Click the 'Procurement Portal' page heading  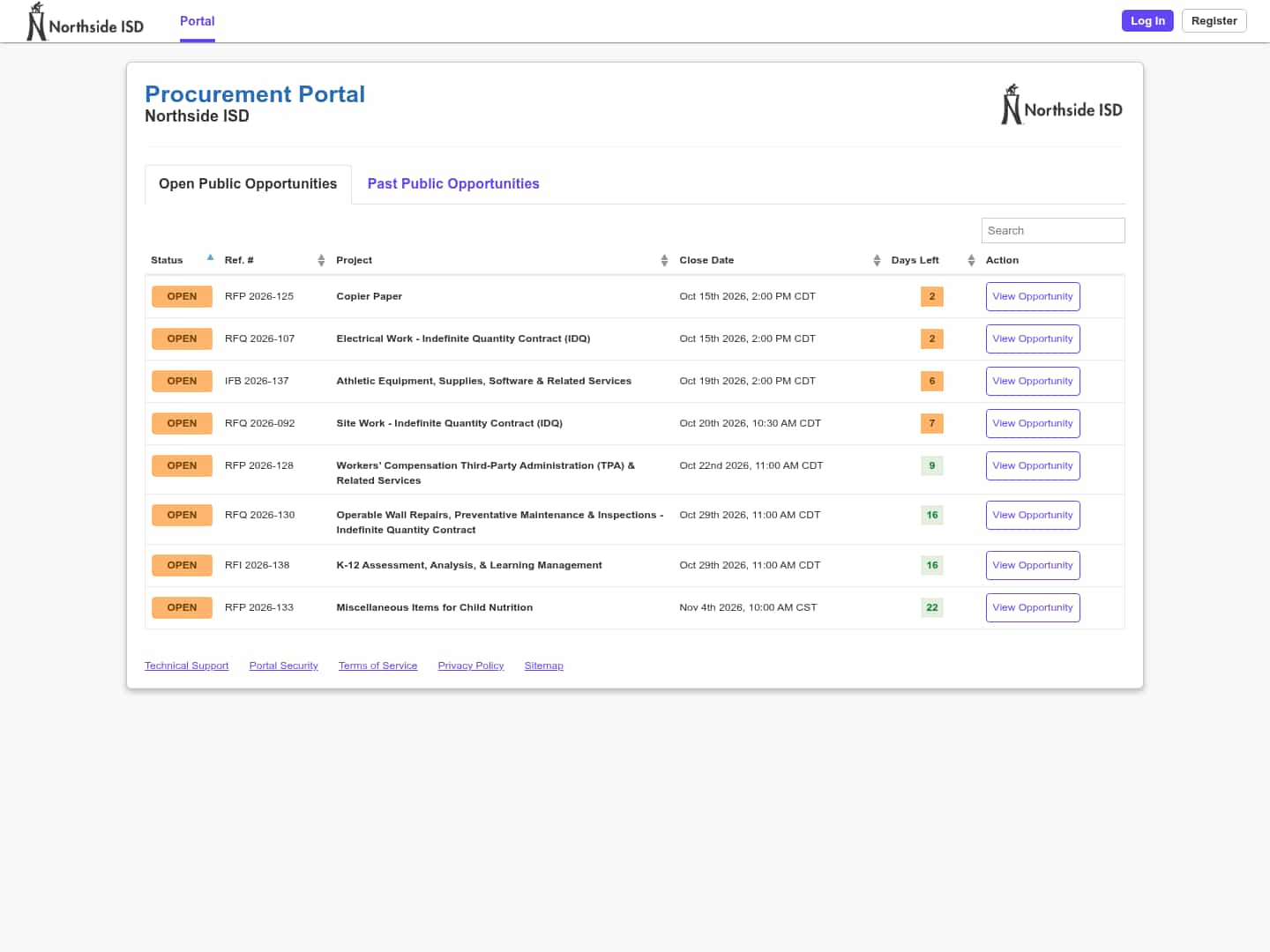pyautogui.click(x=255, y=94)
